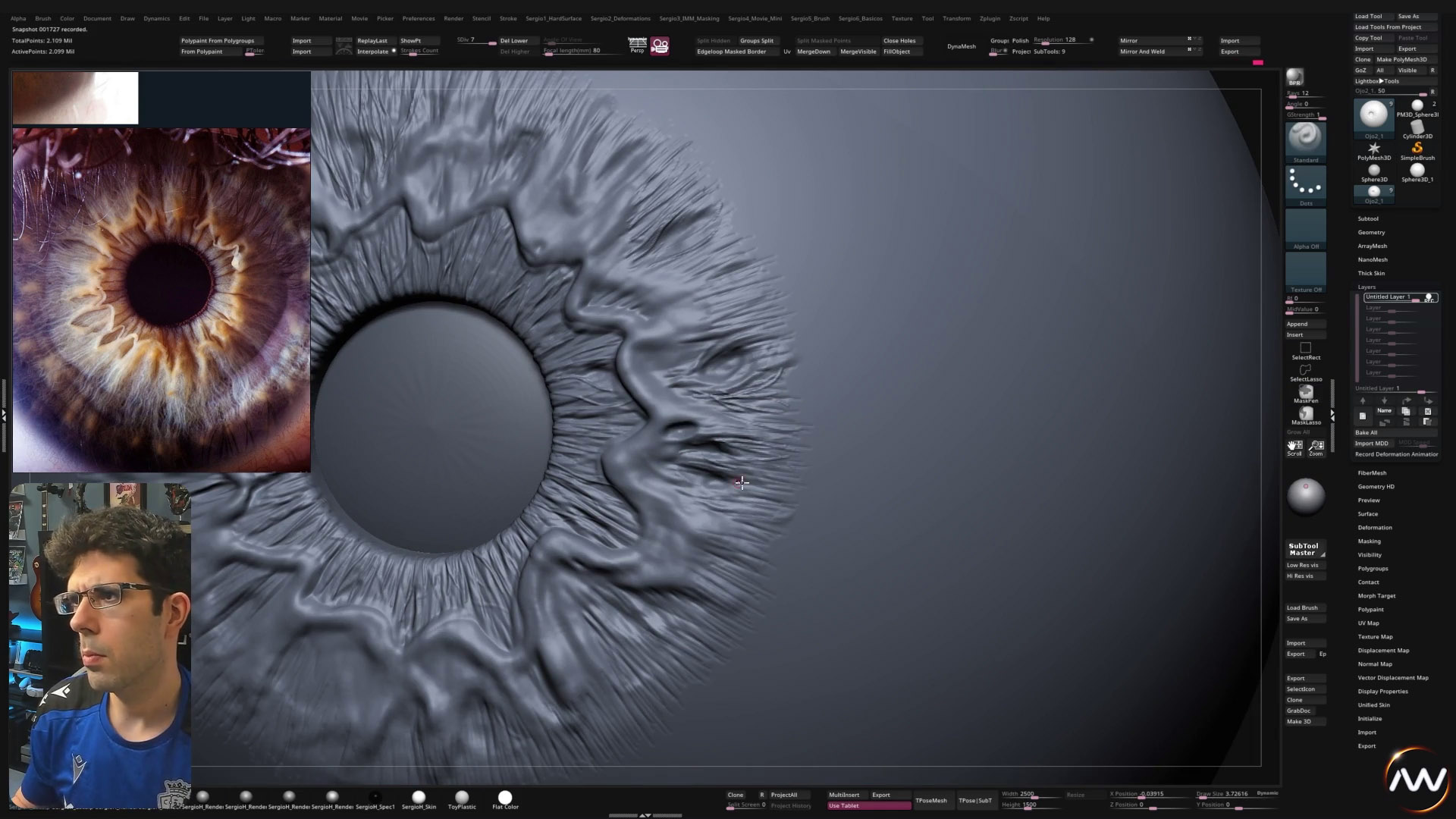Open the Zplugin menu
Image resolution: width=1456 pixels, height=819 pixels.
point(990,18)
